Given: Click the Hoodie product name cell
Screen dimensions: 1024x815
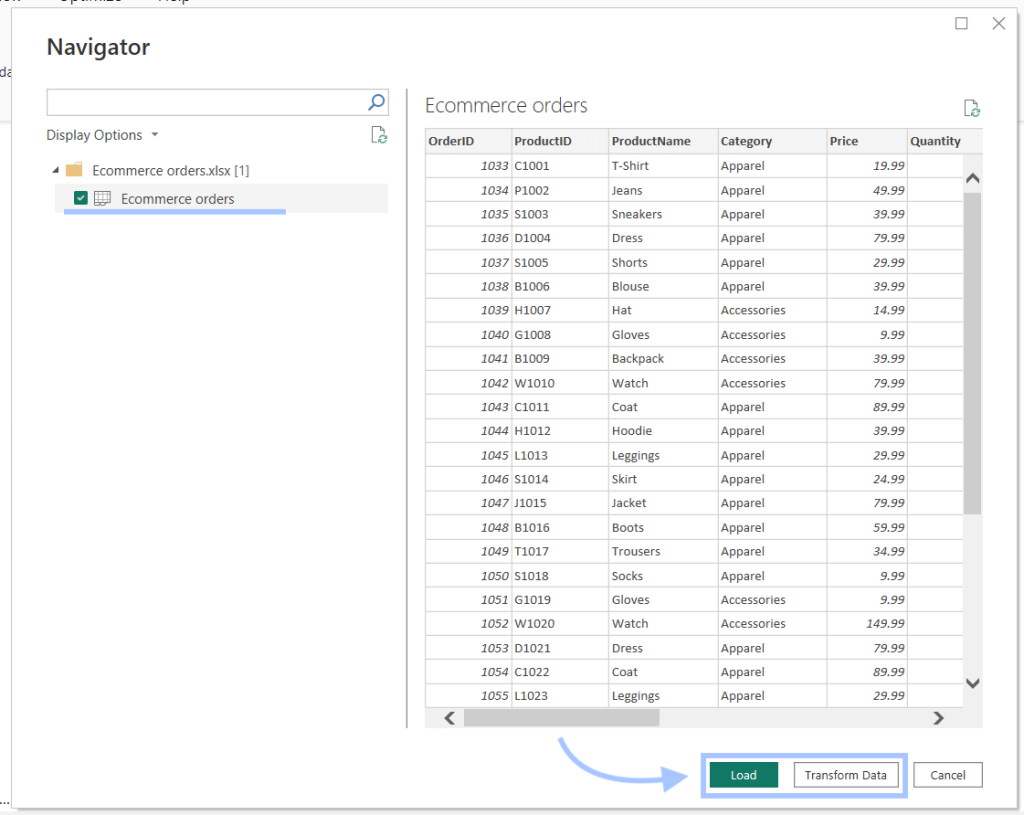Looking at the screenshot, I should pyautogui.click(x=663, y=431).
